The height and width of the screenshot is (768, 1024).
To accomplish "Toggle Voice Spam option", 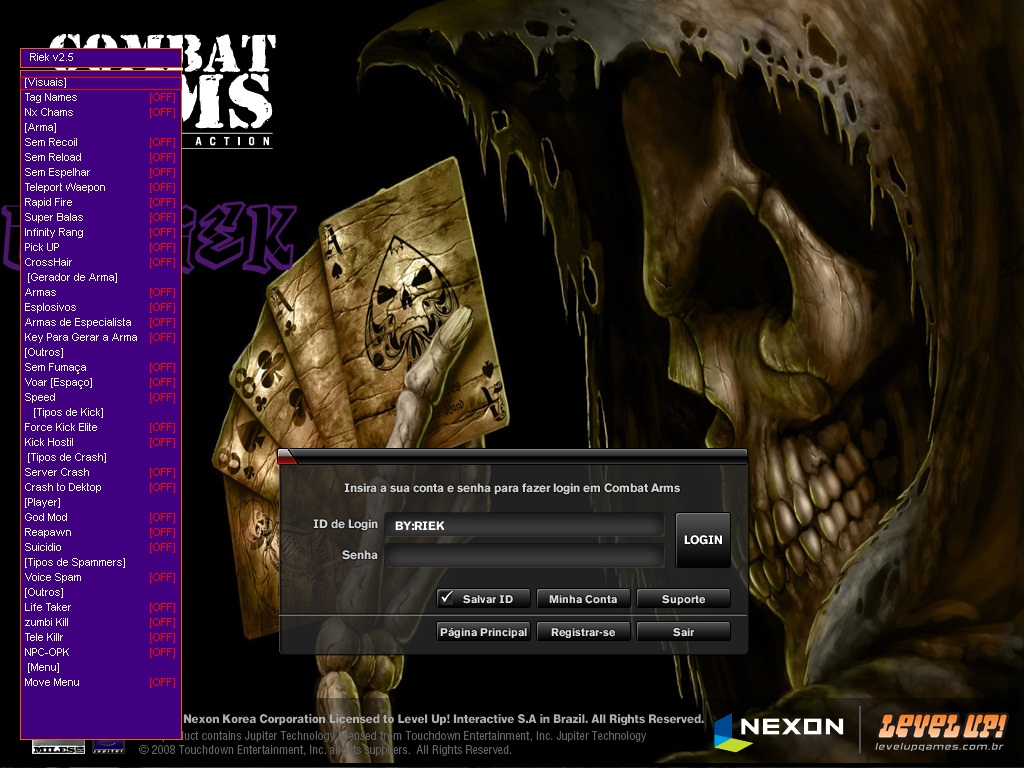I will point(101,578).
